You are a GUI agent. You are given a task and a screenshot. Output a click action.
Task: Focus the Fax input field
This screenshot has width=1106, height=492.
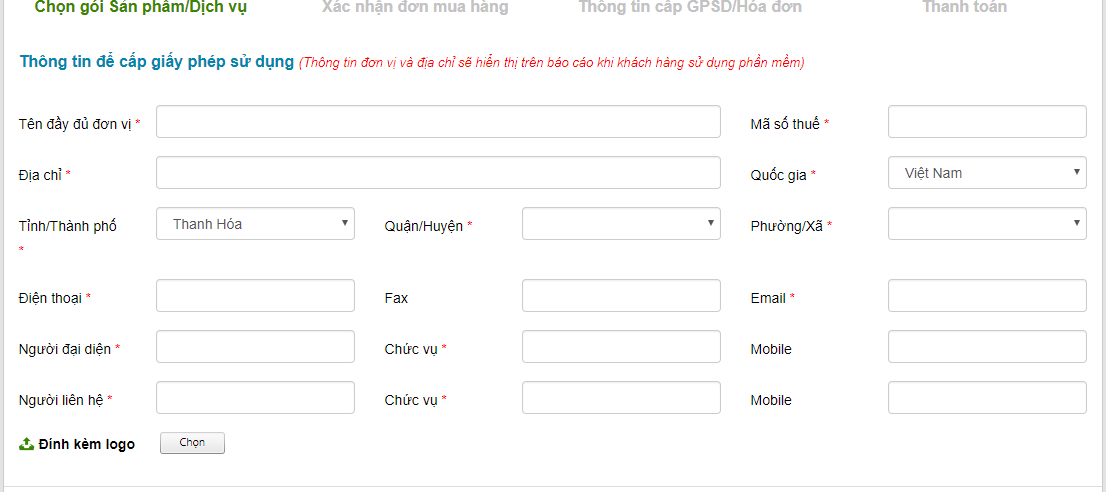621,295
